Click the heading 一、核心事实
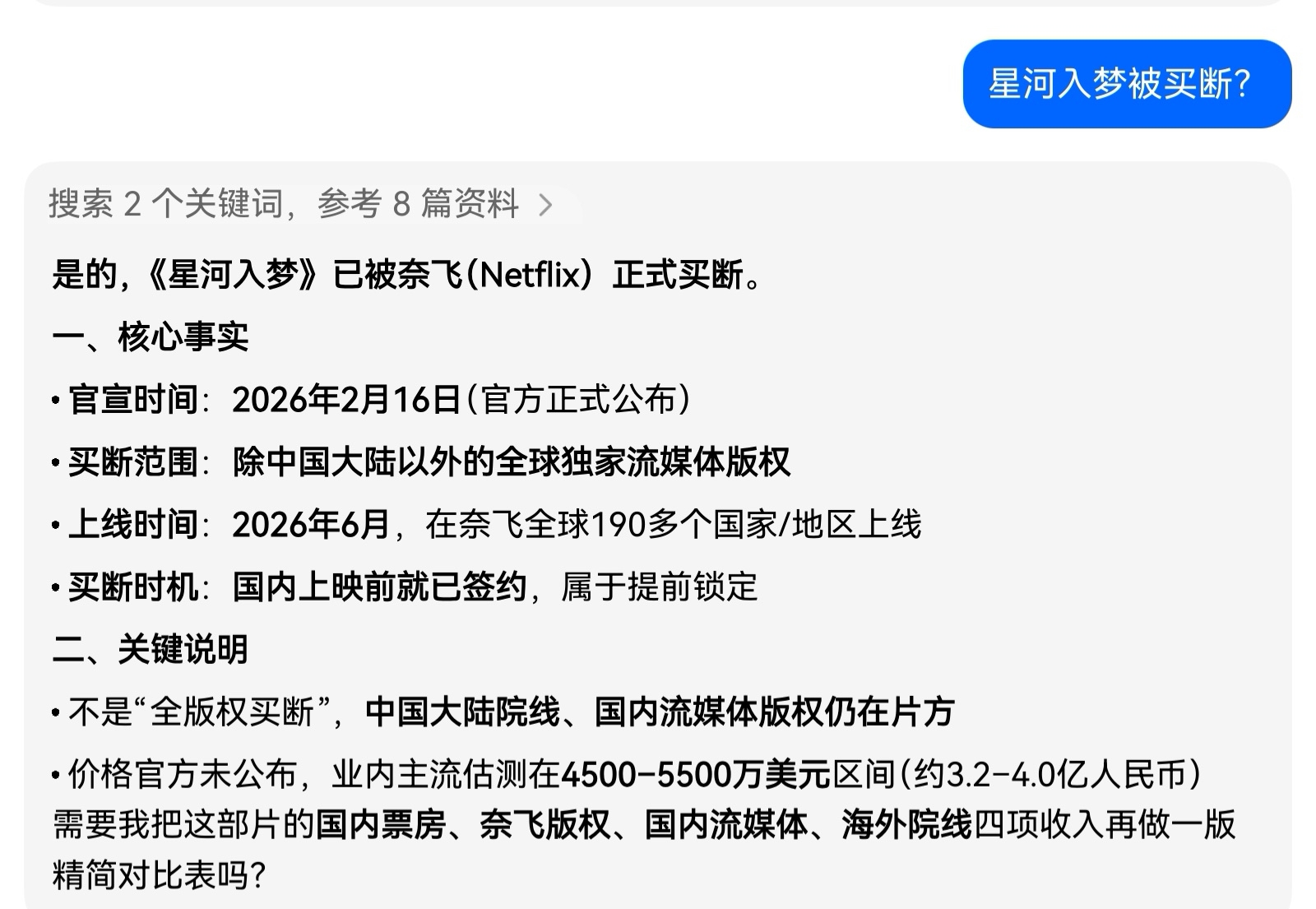Screen dimensions: 1316x909 151,337
